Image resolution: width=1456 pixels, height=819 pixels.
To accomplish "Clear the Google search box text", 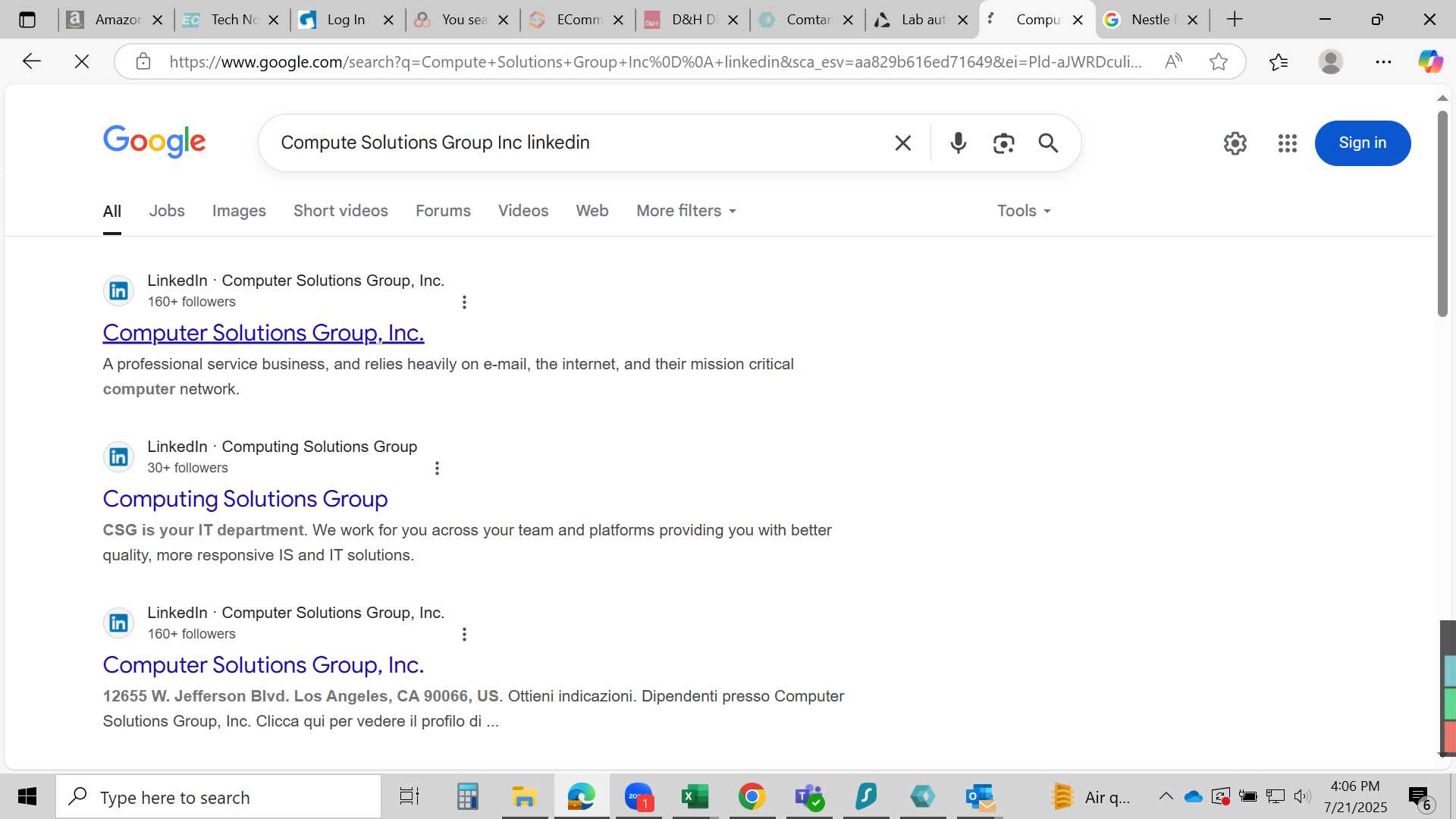I will [902, 143].
